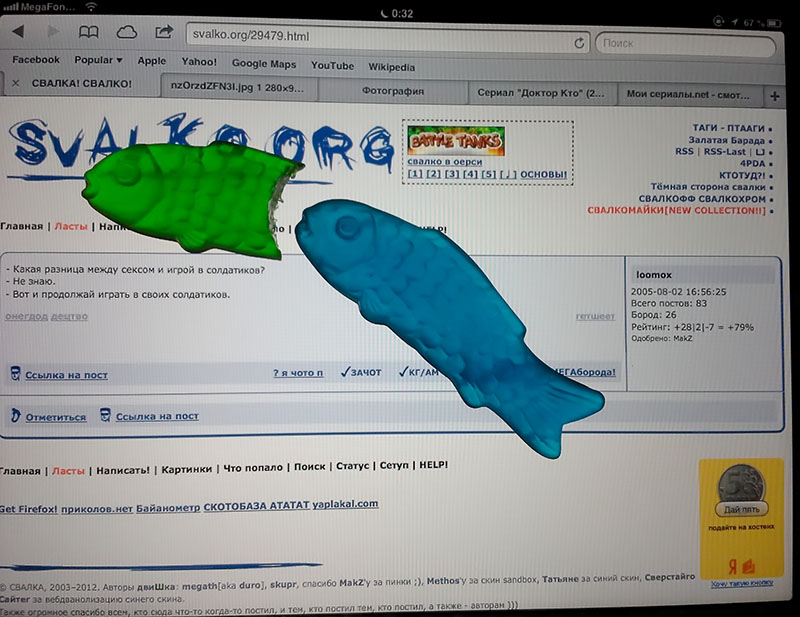Click the '? я чото п' link
Screen dimensions: 800x617
[x=298, y=373]
